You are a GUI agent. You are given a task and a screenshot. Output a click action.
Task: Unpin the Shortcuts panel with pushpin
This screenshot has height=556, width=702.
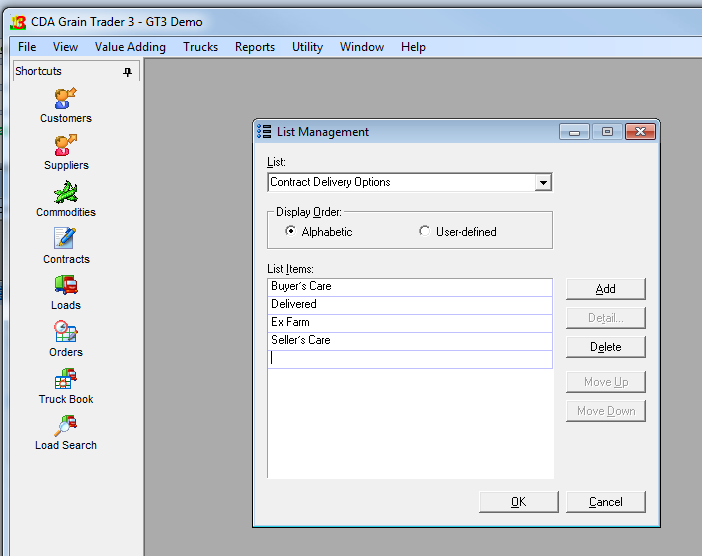tap(127, 72)
